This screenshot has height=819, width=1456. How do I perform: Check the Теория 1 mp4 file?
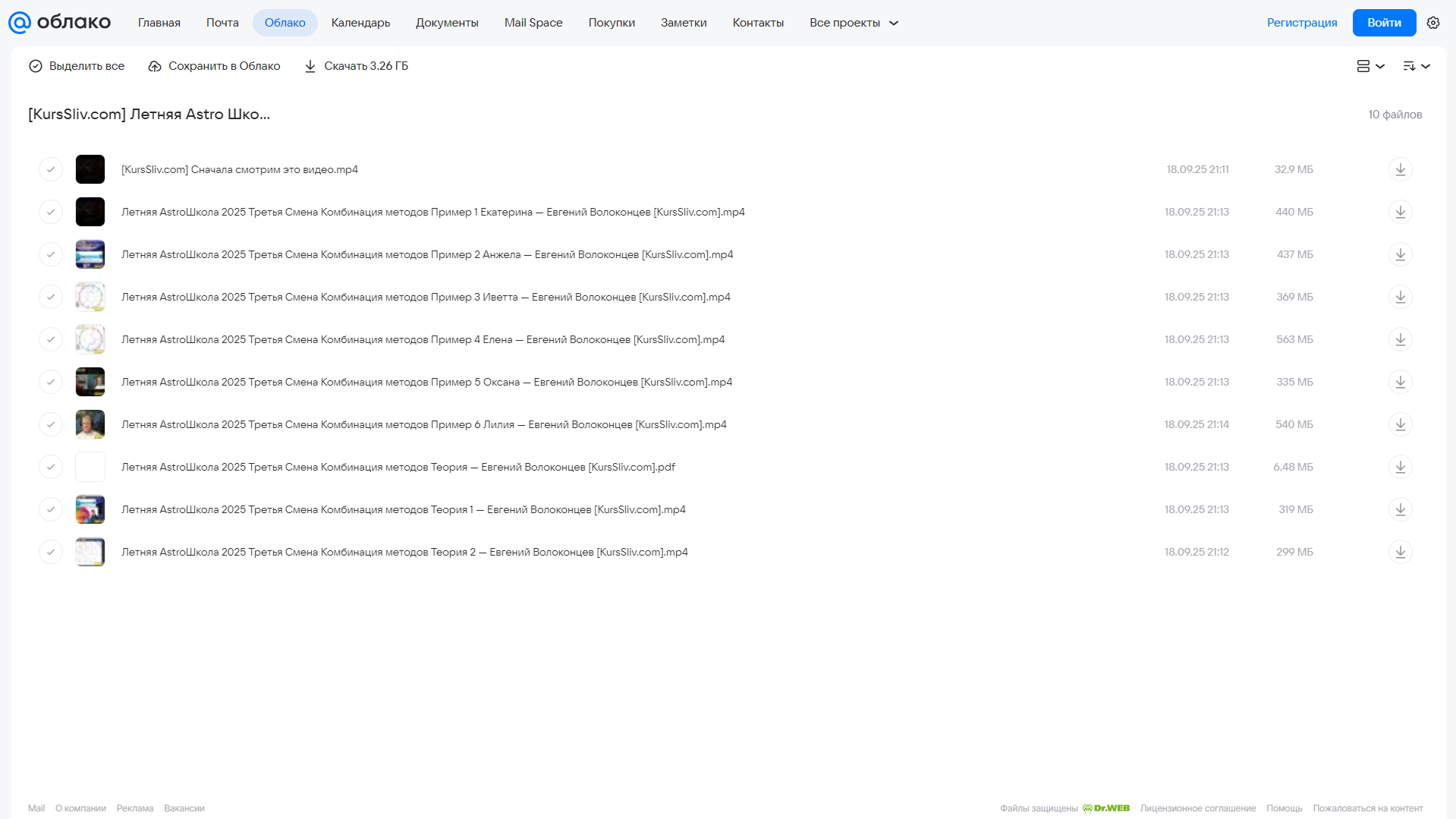(51, 509)
